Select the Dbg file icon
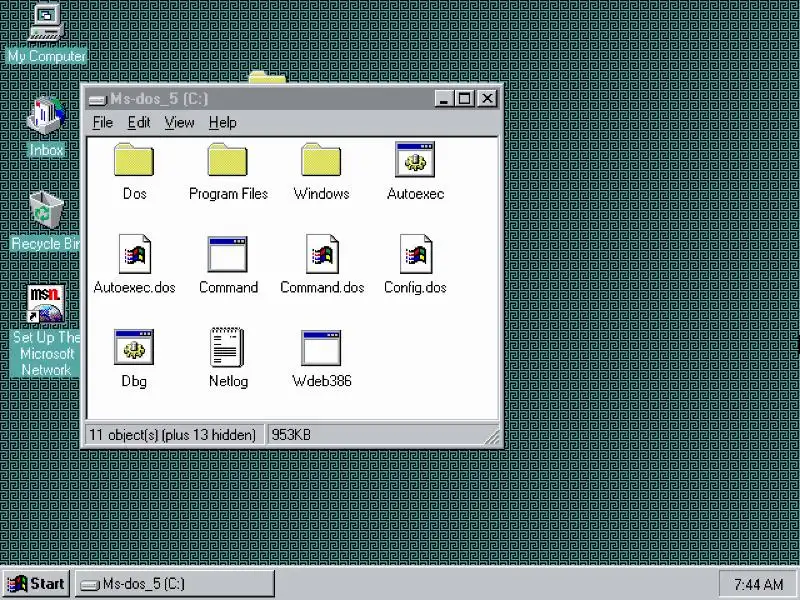 point(134,347)
